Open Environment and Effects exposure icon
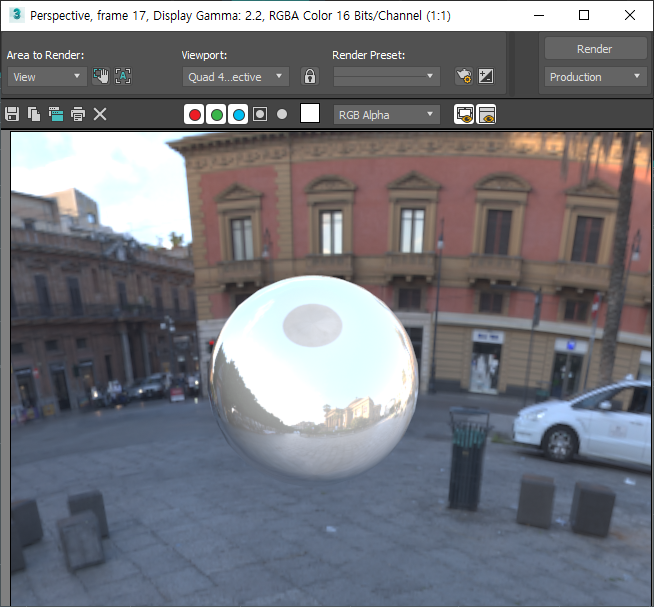Image resolution: width=654 pixels, height=607 pixels. coord(486,76)
